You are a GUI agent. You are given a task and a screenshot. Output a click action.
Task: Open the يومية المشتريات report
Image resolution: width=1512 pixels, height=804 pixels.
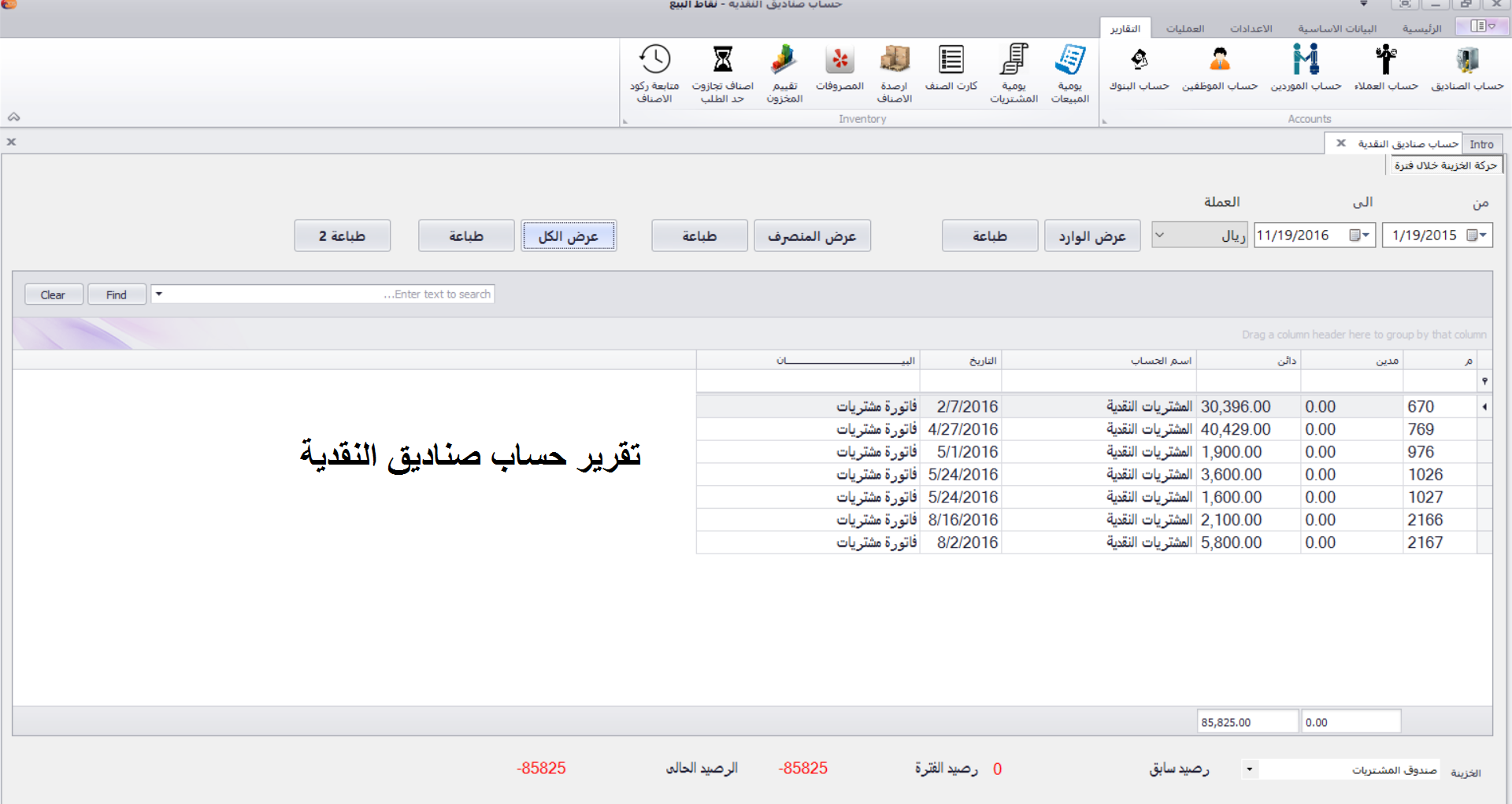click(x=1014, y=71)
